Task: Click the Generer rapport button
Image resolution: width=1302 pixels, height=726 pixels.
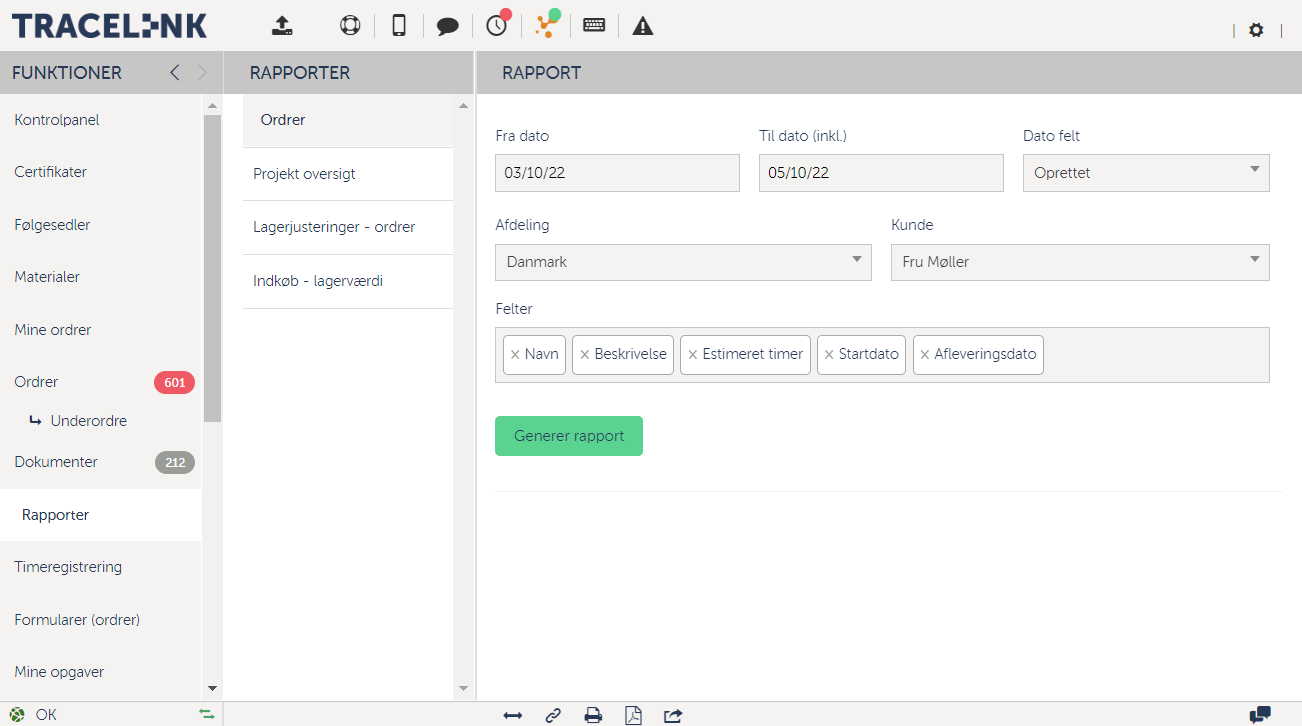Action: [x=568, y=436]
